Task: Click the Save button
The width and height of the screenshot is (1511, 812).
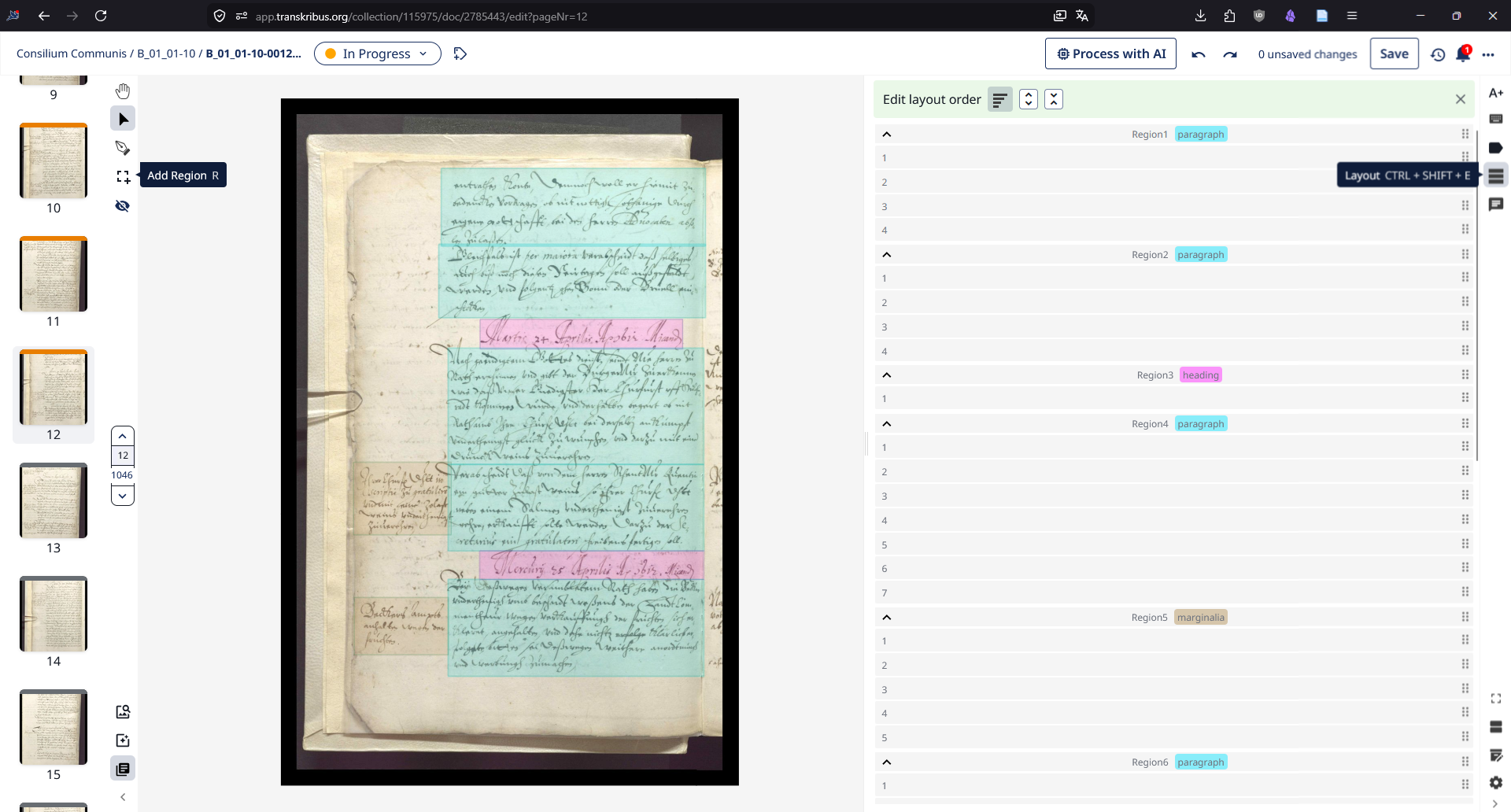Action: tap(1394, 54)
